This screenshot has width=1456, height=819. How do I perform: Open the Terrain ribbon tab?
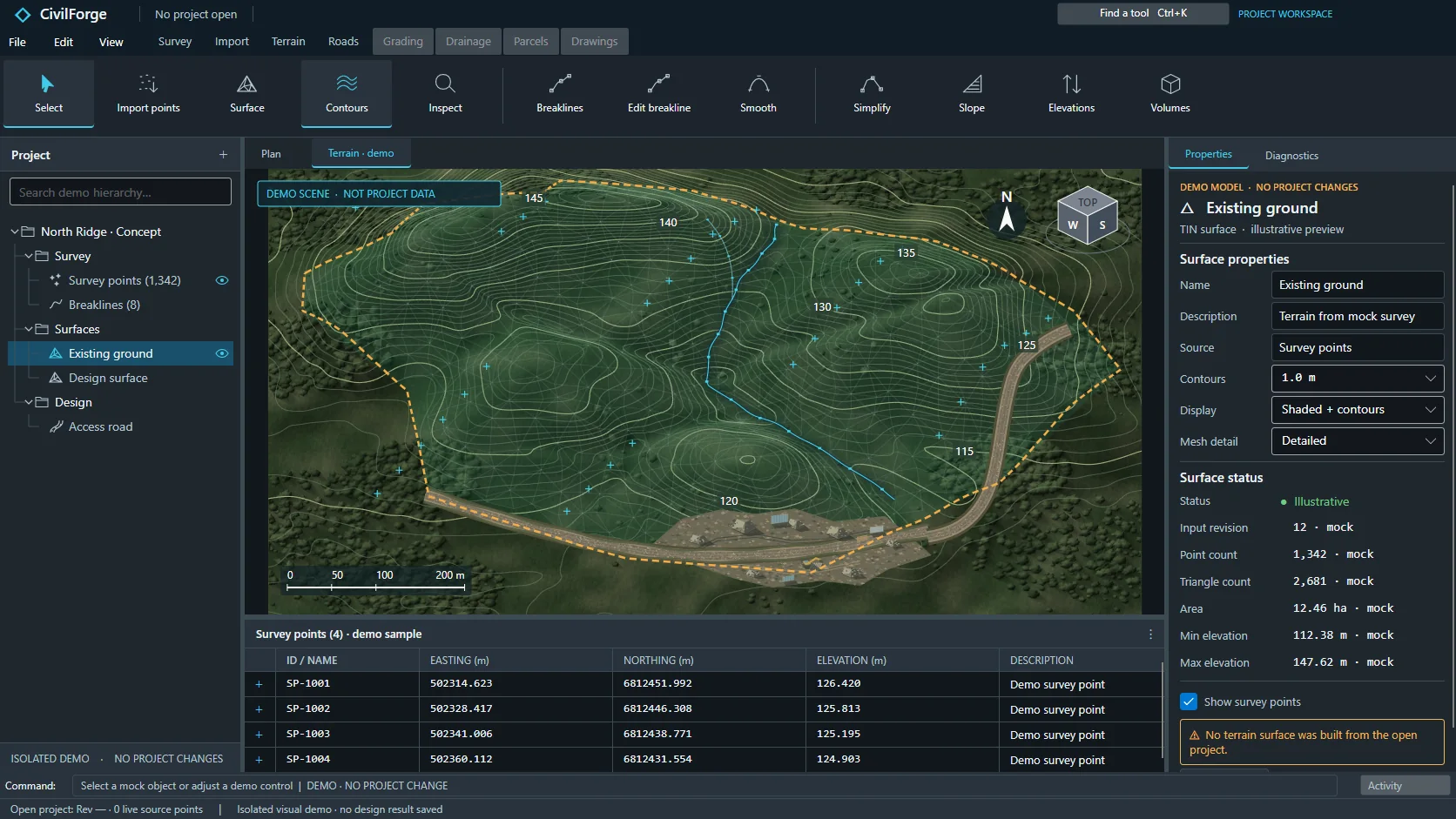288,42
